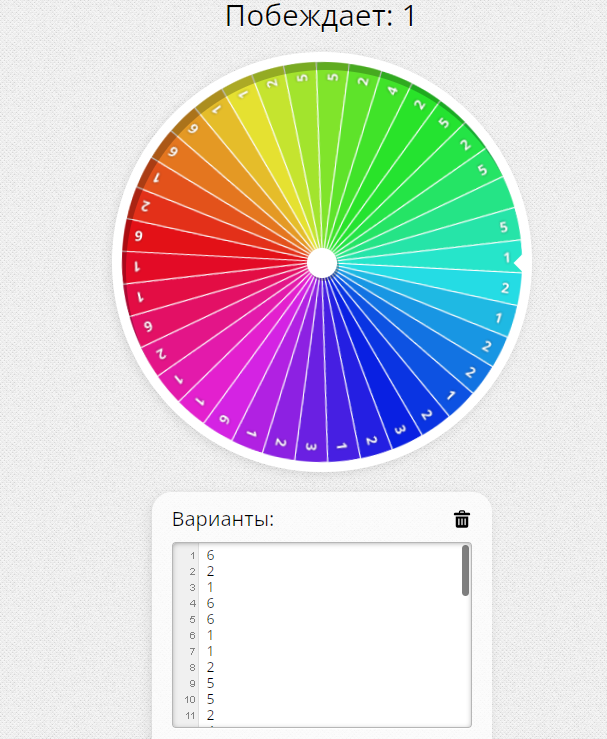
Task: Click line 3 containing value 1
Action: tap(322, 587)
